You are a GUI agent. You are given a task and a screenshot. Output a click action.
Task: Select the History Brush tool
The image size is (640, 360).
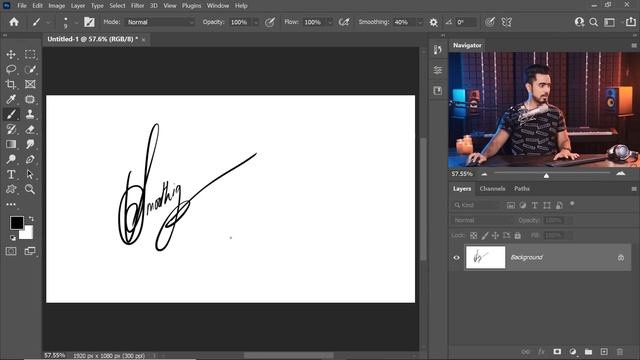point(11,129)
